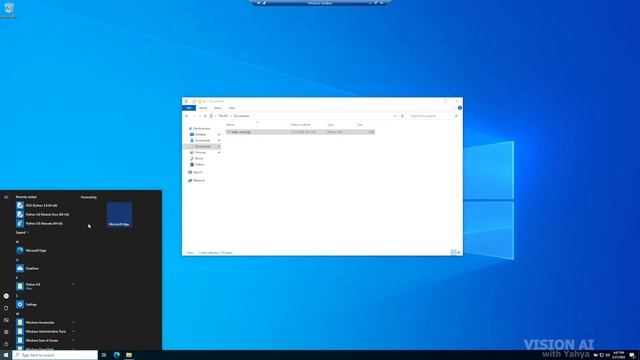The image size is (640, 360).
Task: Open the View ribbon tab in Explorer
Action: 232,108
